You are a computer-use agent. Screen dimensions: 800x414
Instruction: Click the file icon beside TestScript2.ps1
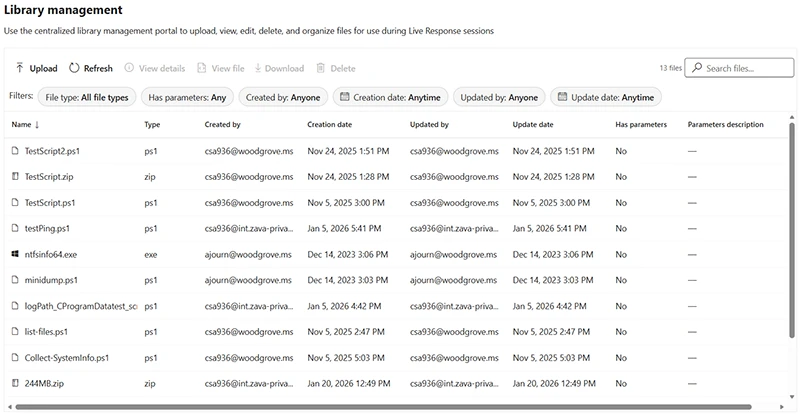click(15, 150)
